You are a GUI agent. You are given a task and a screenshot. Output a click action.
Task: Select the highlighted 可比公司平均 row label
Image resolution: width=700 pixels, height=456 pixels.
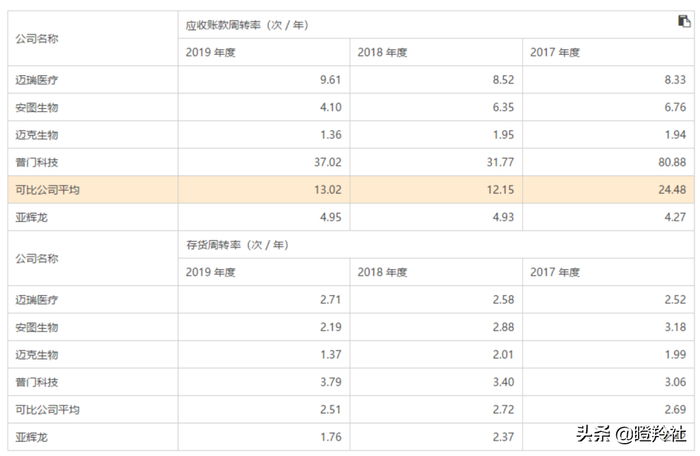pos(47,190)
